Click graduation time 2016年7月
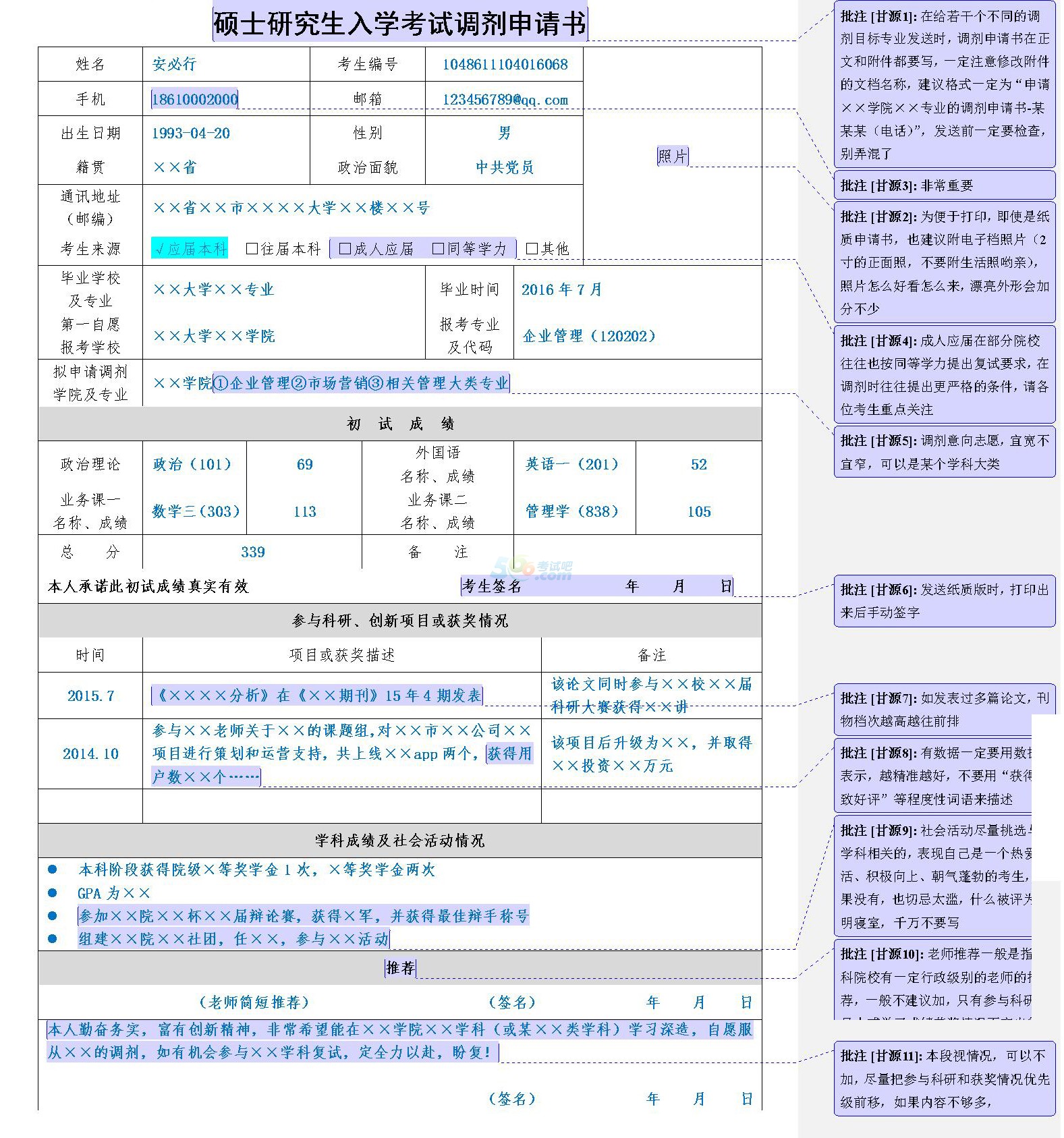Image resolution: width=1064 pixels, height=1138 pixels. point(561,289)
